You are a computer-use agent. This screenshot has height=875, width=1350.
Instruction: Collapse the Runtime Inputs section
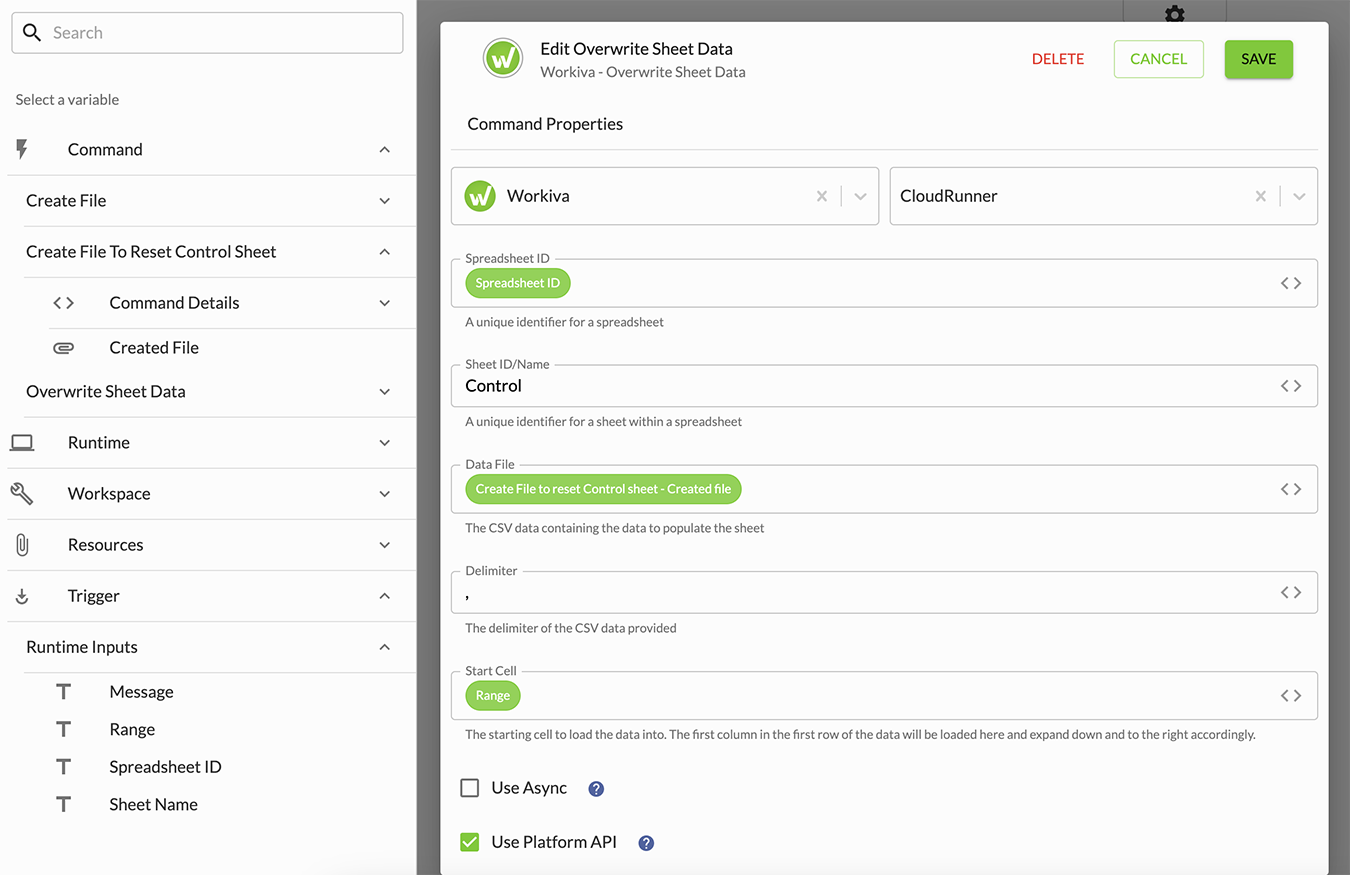point(385,647)
